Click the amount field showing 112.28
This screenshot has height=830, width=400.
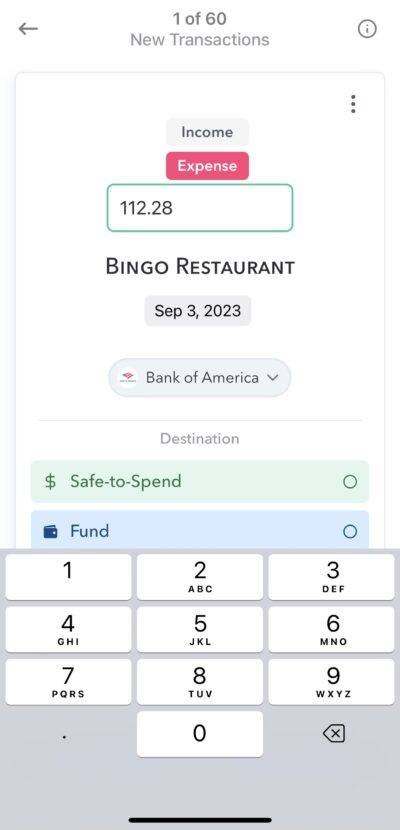point(199,208)
